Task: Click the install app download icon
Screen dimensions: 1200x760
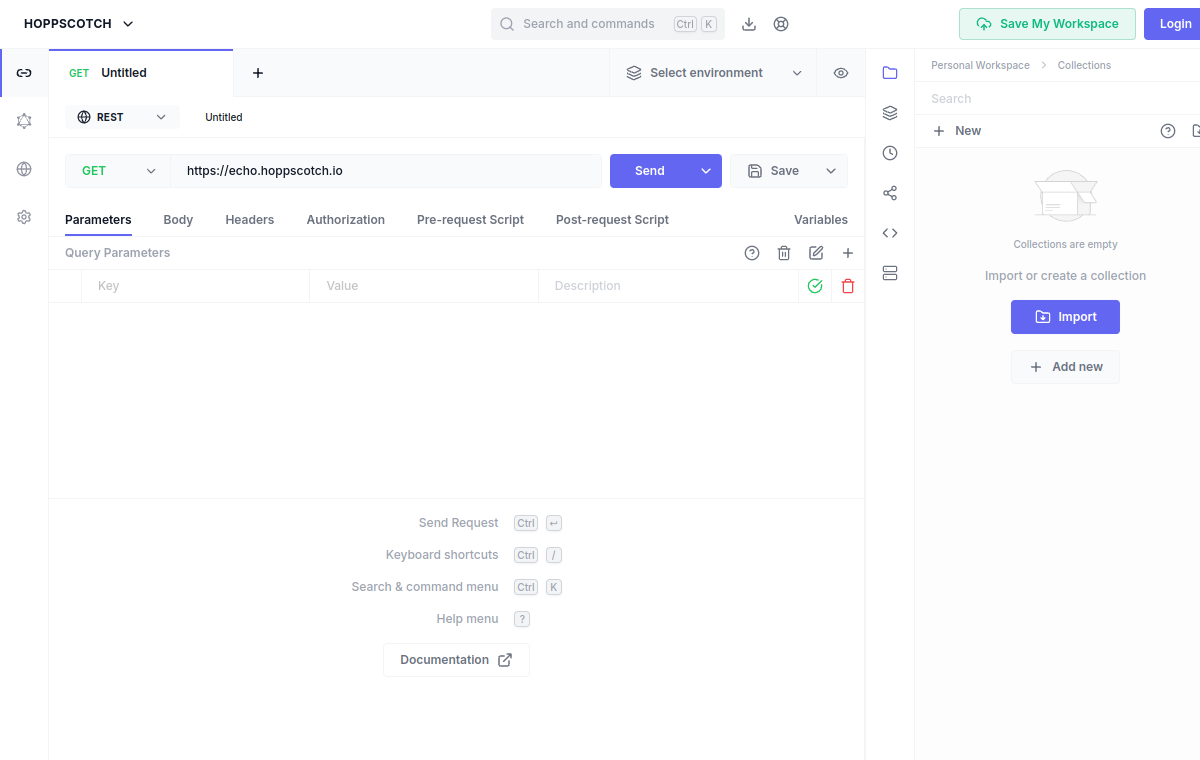Action: (x=749, y=24)
